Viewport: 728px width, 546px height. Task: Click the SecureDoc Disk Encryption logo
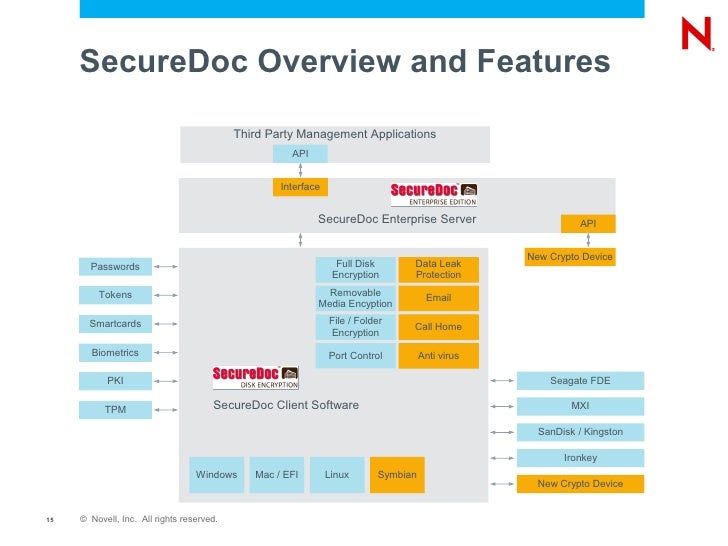256,378
